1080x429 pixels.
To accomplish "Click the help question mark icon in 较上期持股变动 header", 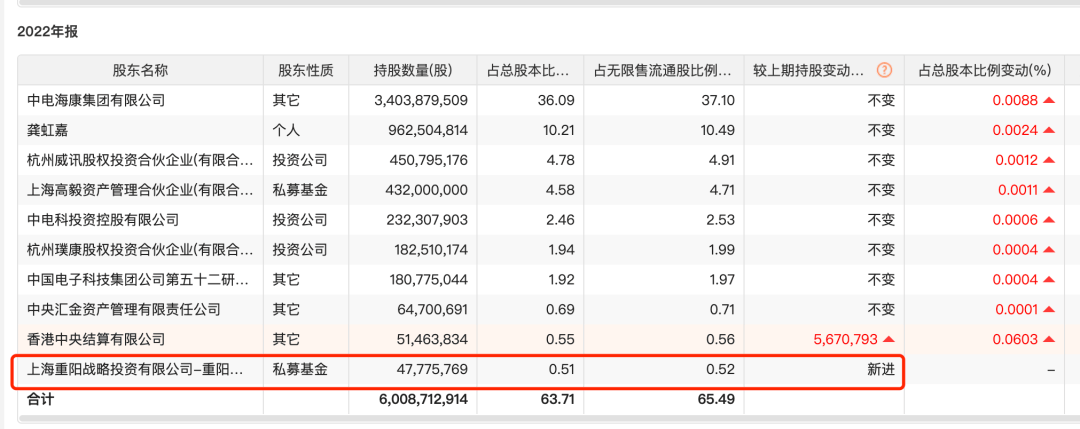I will [884, 70].
